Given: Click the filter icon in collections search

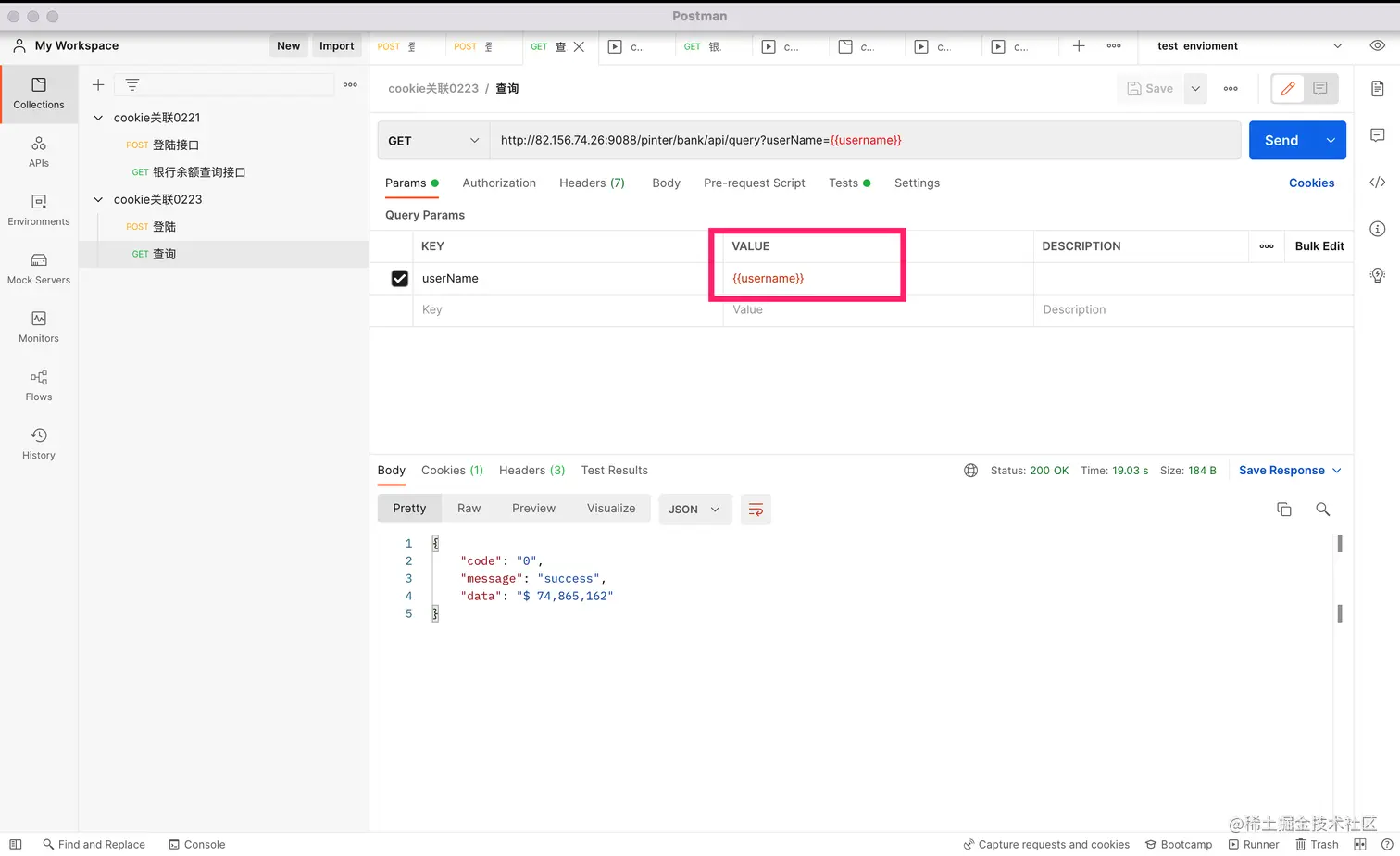Looking at the screenshot, I should point(132,84).
